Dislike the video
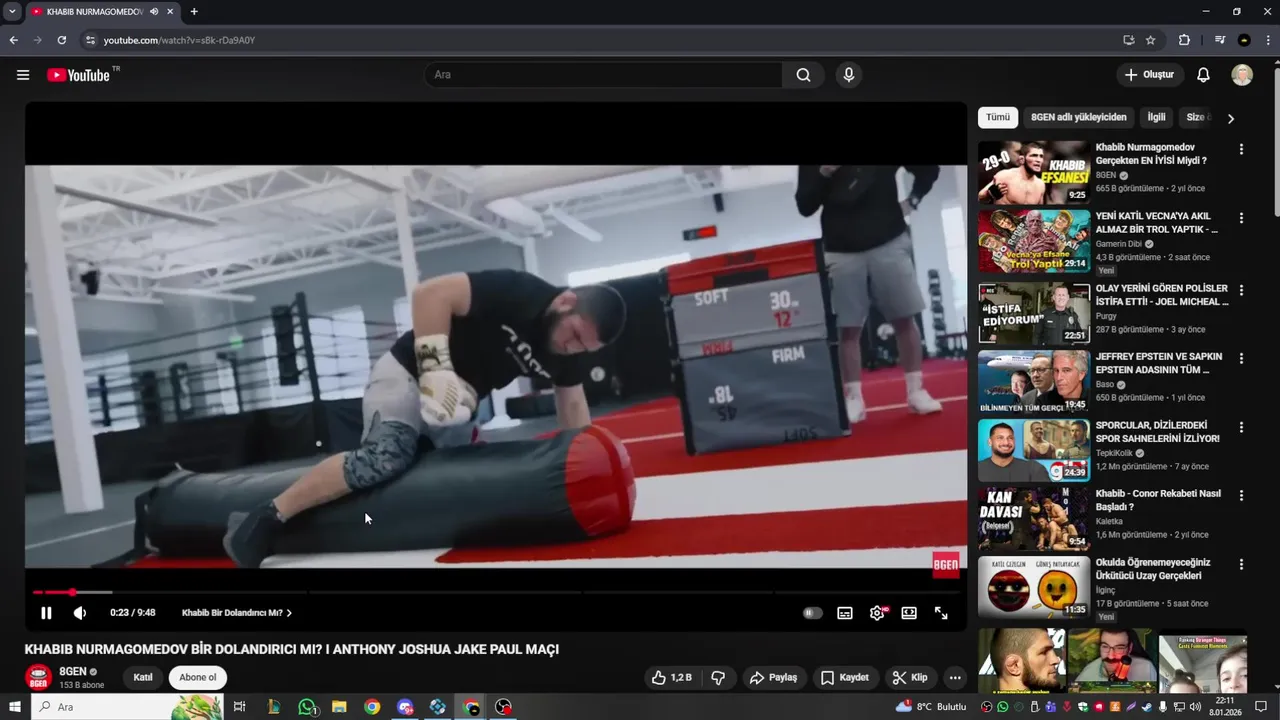The width and height of the screenshot is (1280, 720). click(x=718, y=677)
